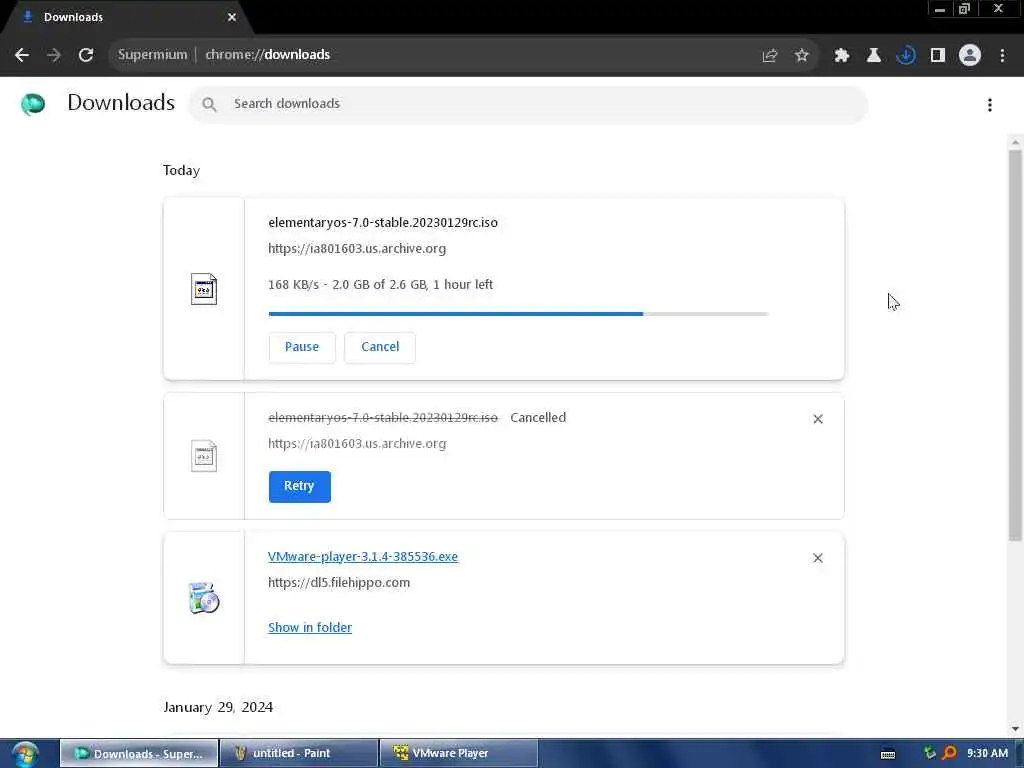Remove the cancelled elementaryos entry

tap(818, 419)
